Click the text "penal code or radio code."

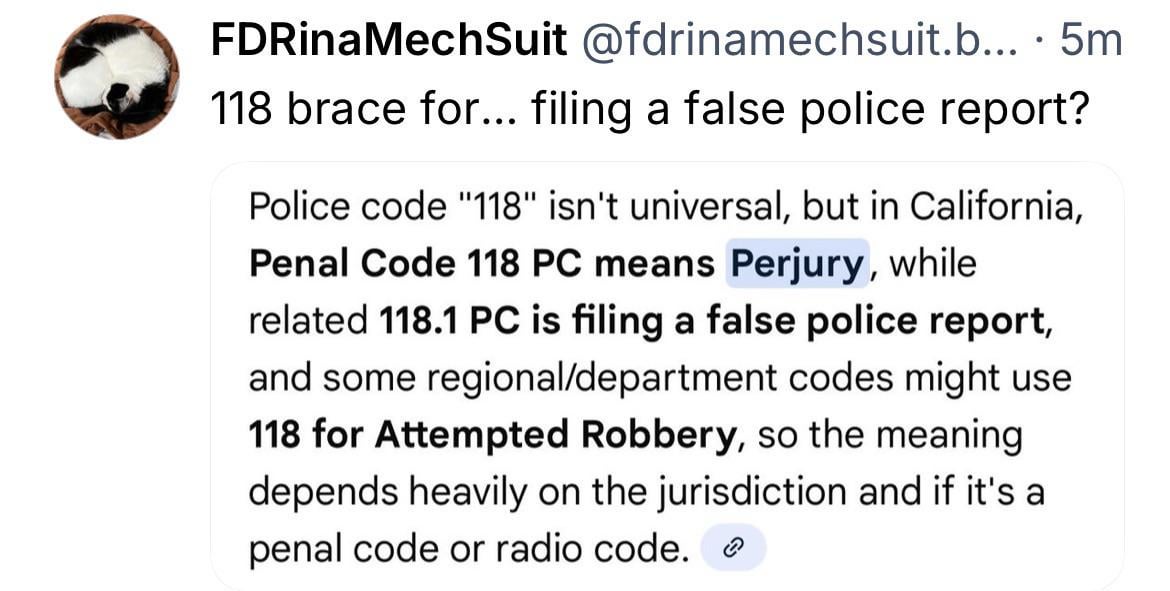click(x=470, y=548)
